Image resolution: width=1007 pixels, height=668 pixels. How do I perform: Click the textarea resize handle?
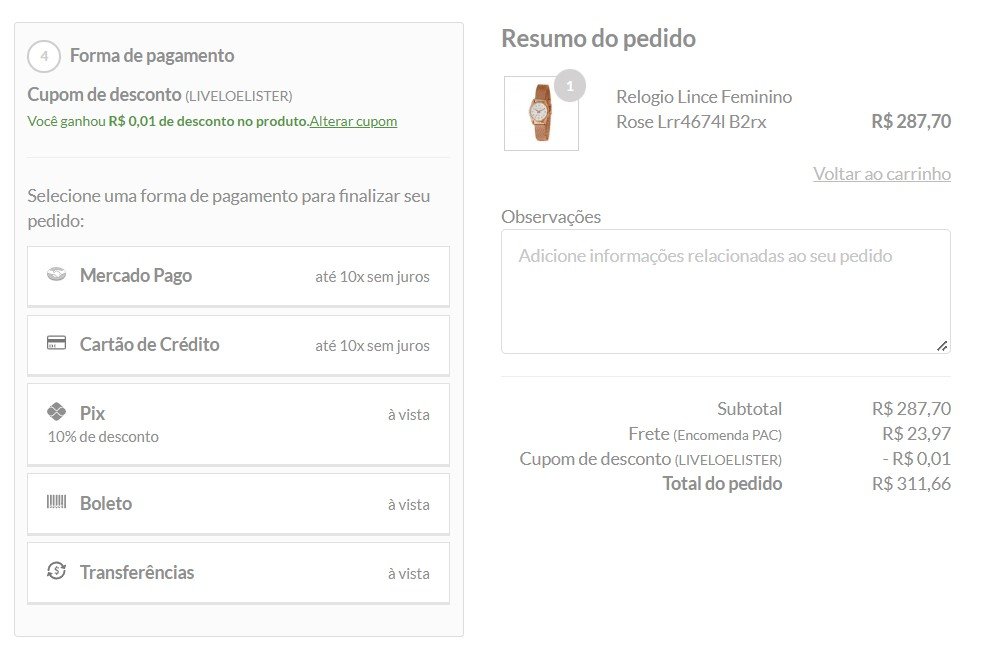941,346
